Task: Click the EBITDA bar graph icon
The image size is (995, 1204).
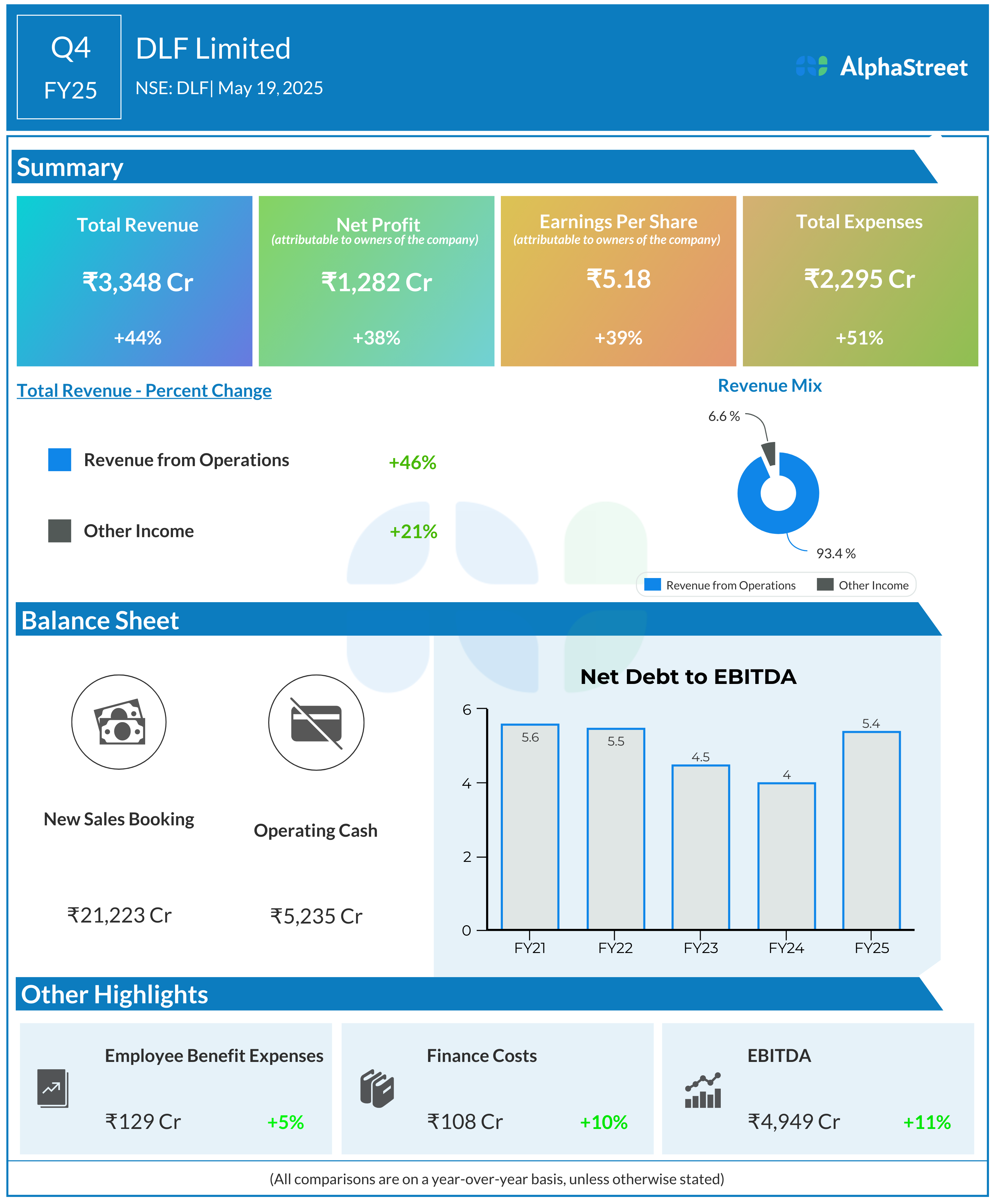Action: coord(703,1091)
